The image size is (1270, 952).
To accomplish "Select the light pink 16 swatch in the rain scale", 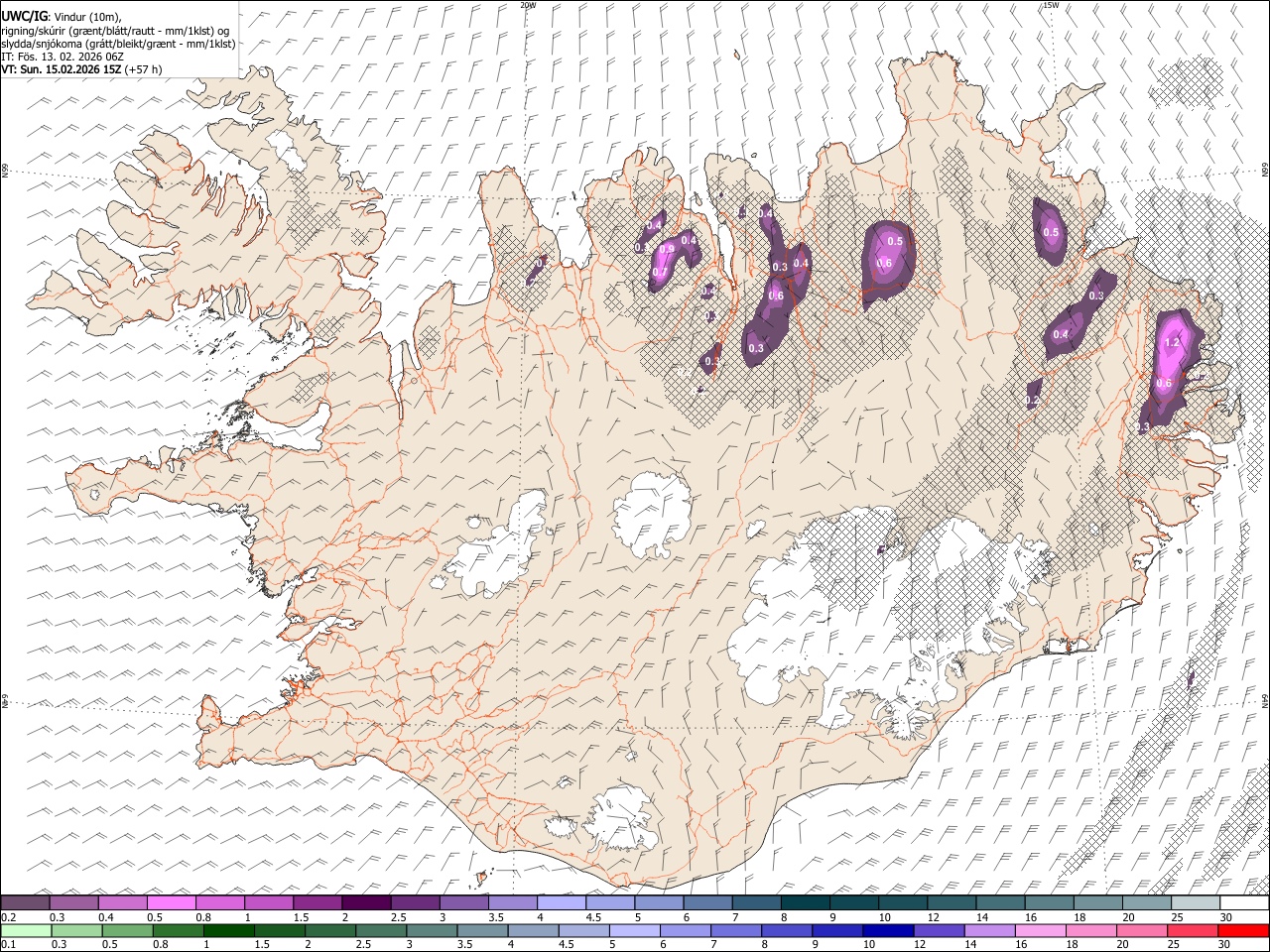I will pyautogui.click(x=1041, y=931).
